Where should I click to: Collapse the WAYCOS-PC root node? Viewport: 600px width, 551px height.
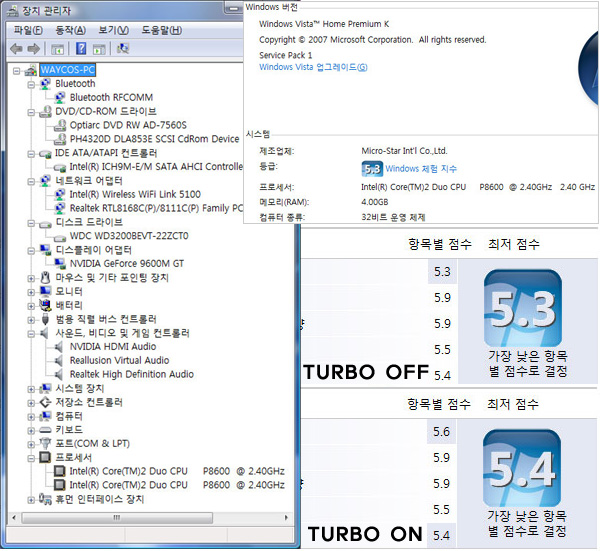click(16, 71)
